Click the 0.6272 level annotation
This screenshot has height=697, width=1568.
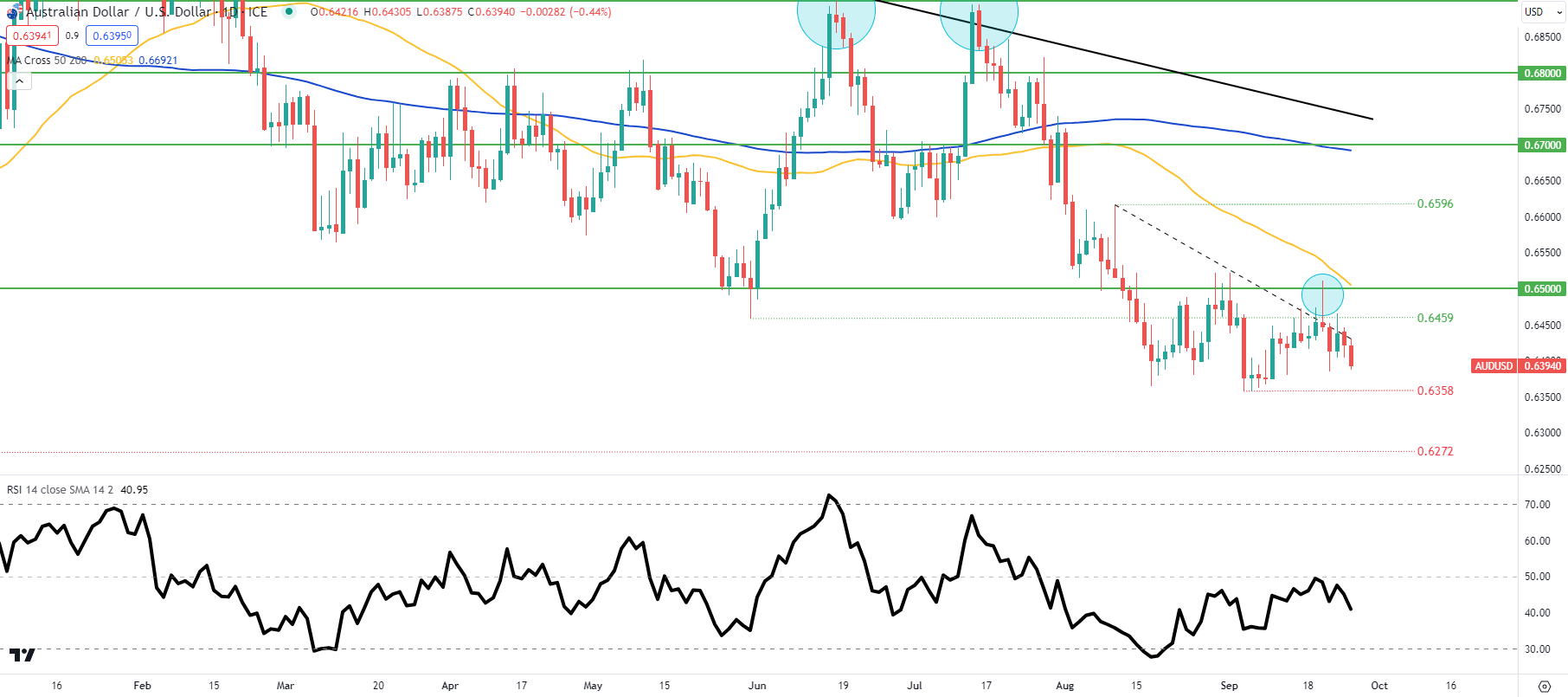point(1436,451)
